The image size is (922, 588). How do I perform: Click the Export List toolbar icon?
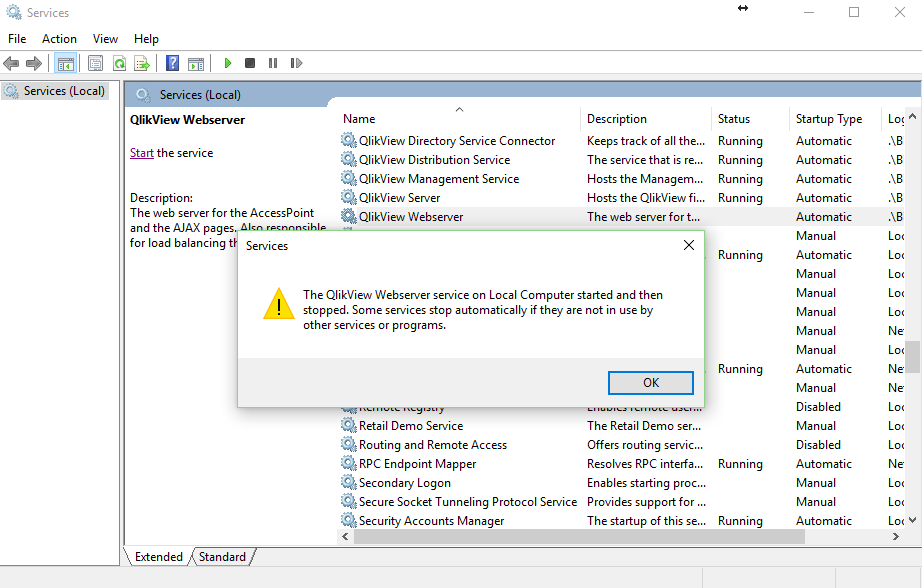142,63
